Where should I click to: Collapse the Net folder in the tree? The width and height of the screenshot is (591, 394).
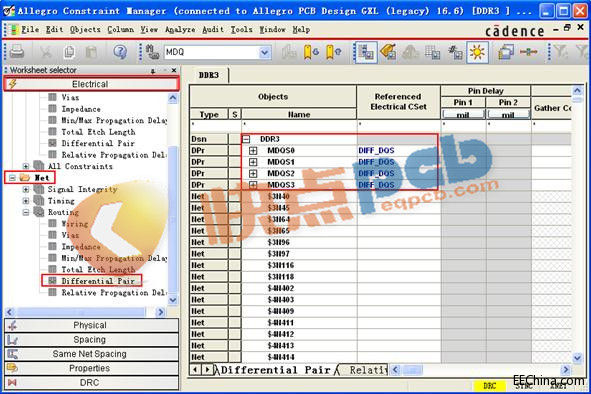point(12,178)
